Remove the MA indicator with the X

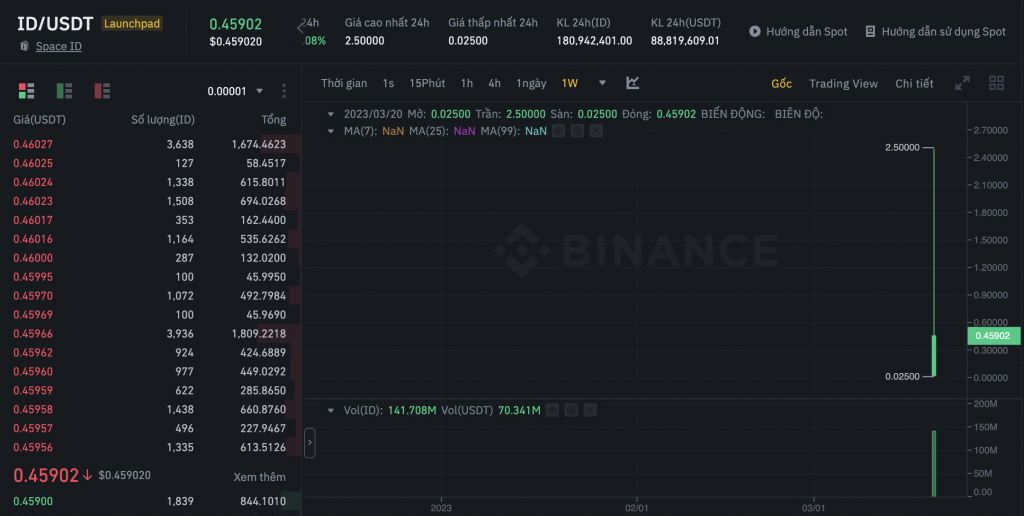(x=596, y=131)
